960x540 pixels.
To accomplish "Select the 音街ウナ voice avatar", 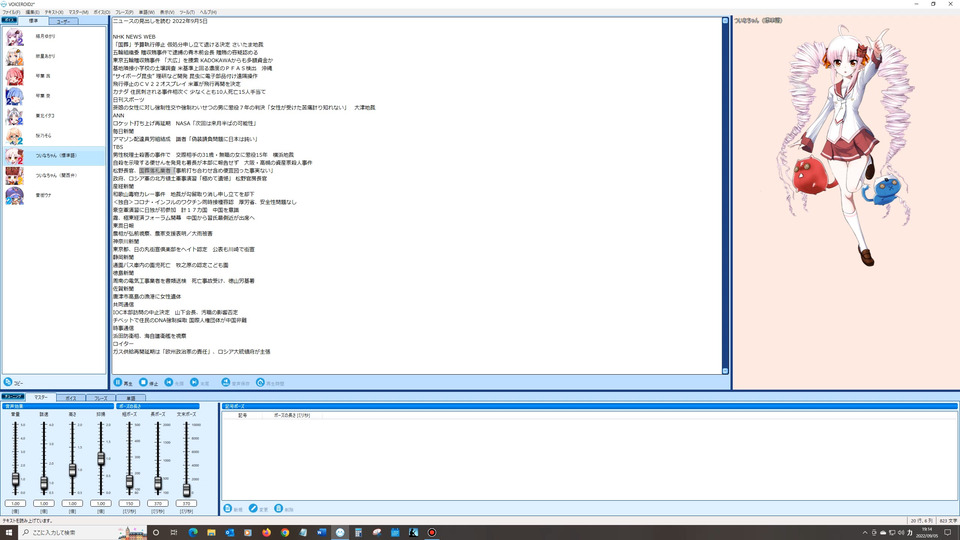I will 14,195.
